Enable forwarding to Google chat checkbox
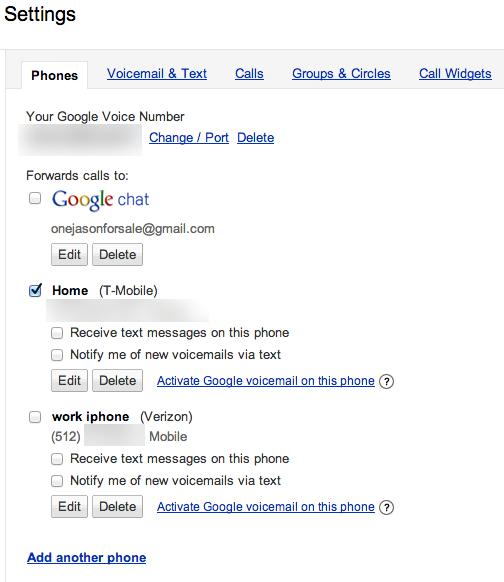This screenshot has width=504, height=582. [35, 198]
